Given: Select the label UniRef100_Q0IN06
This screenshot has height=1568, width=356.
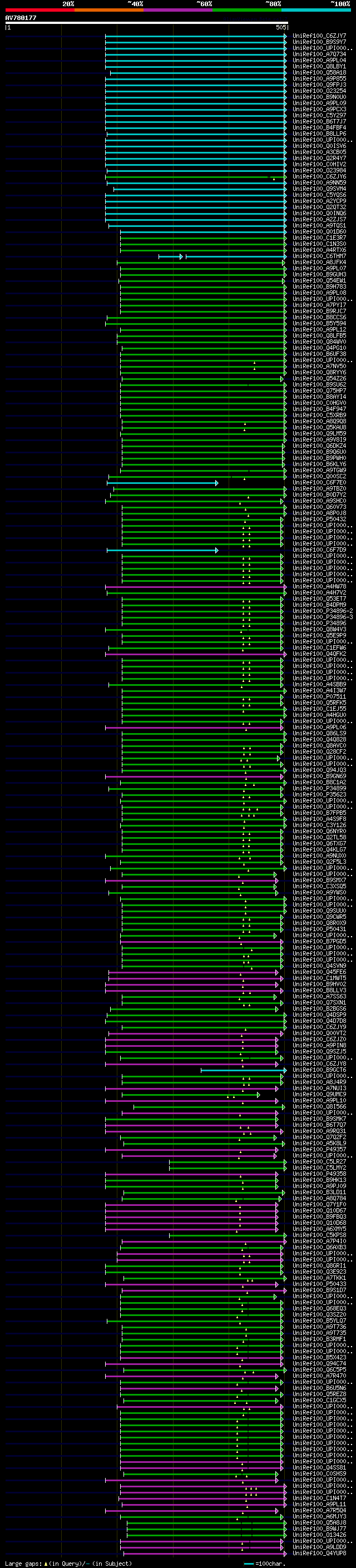Looking at the screenshot, I should tap(319, 213).
